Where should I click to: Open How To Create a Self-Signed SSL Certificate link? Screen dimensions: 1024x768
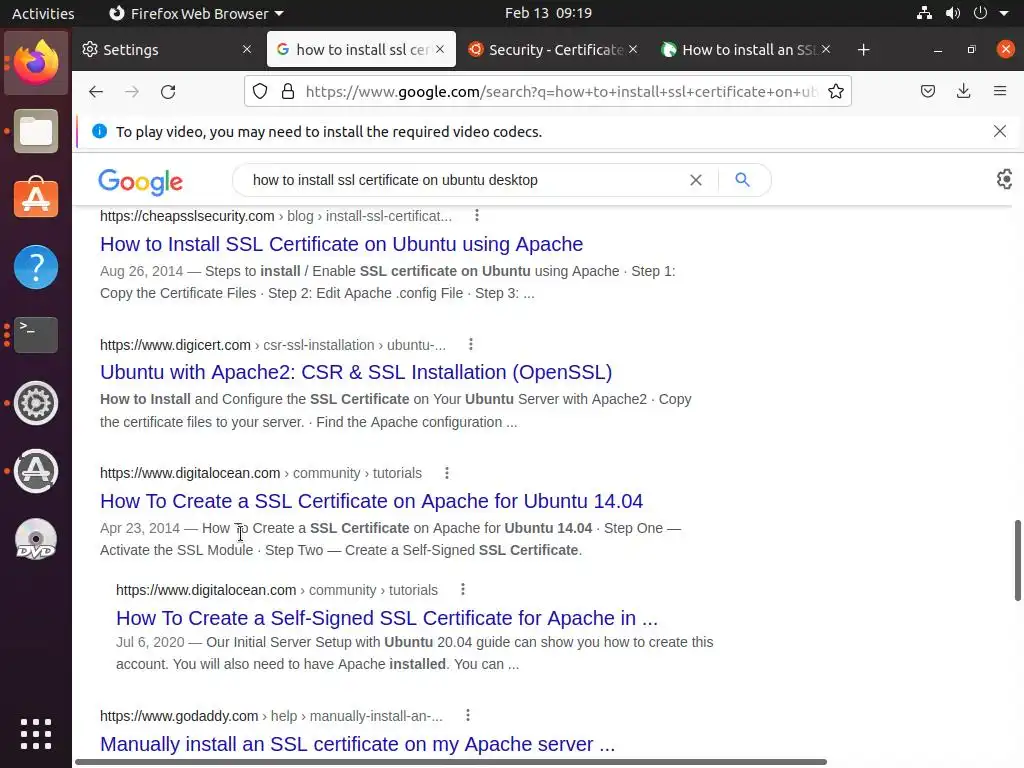(x=387, y=618)
